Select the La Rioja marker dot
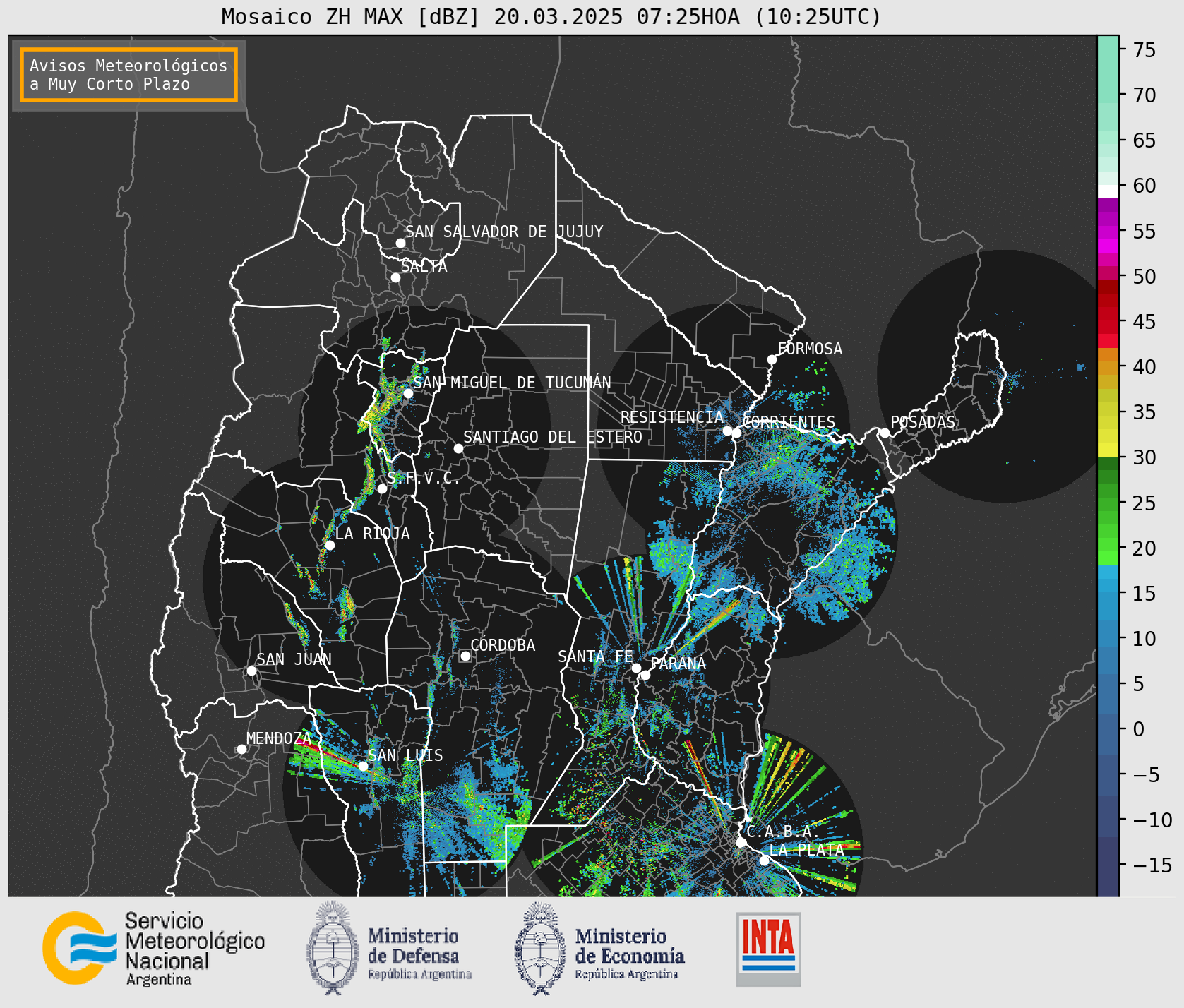 [x=330, y=545]
